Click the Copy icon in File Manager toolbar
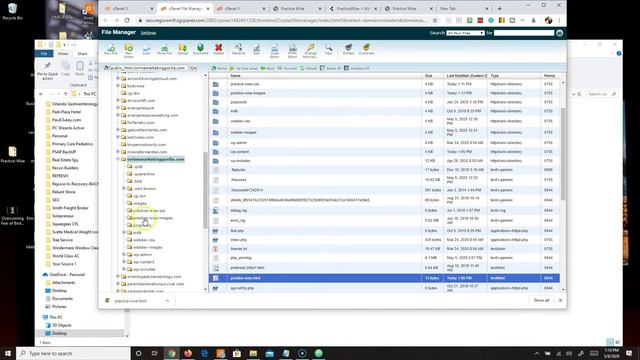Viewport: 640px width, 360px height. pyautogui.click(x=147, y=49)
